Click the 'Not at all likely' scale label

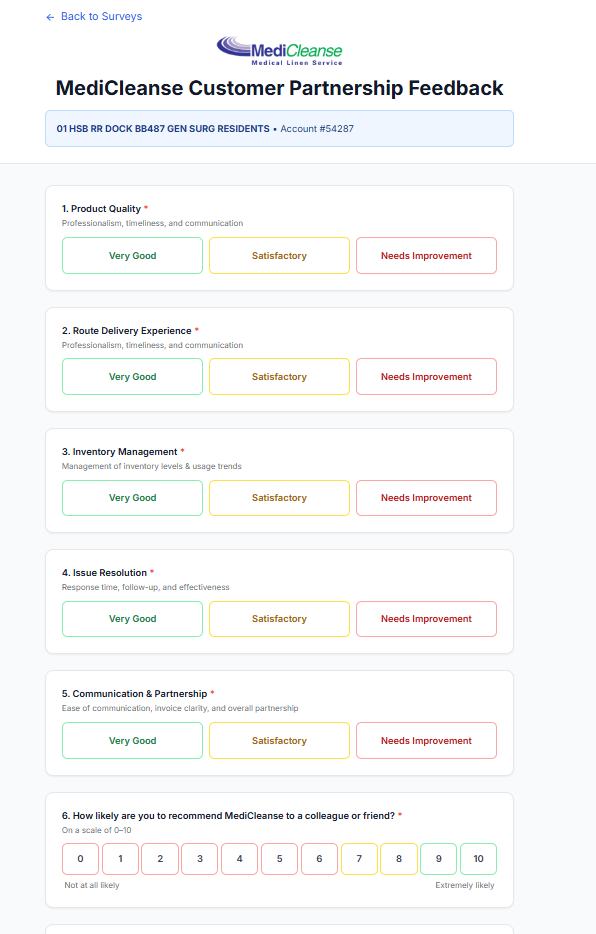tap(92, 885)
